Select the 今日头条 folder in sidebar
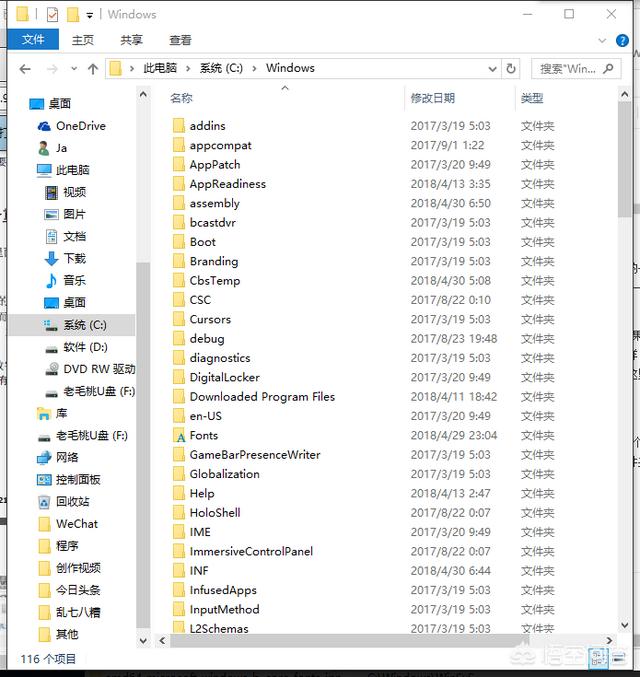 coord(69,590)
